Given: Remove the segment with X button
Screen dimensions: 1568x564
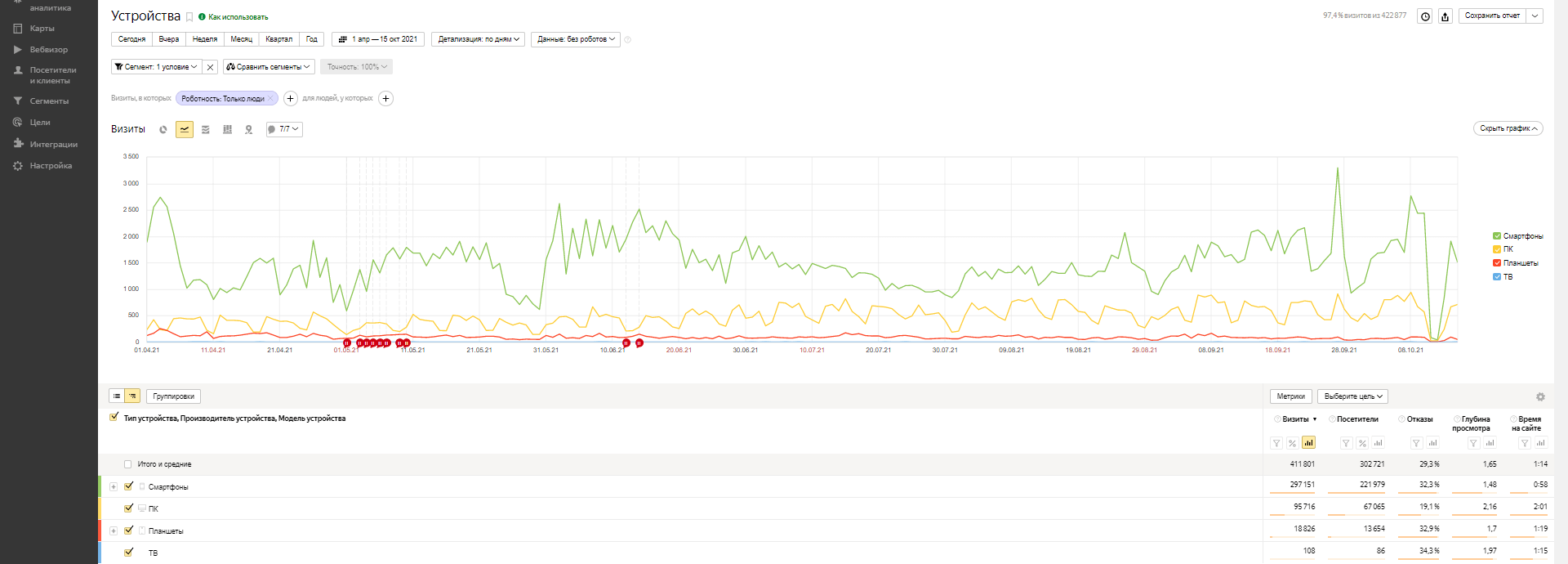Looking at the screenshot, I should pyautogui.click(x=210, y=67).
